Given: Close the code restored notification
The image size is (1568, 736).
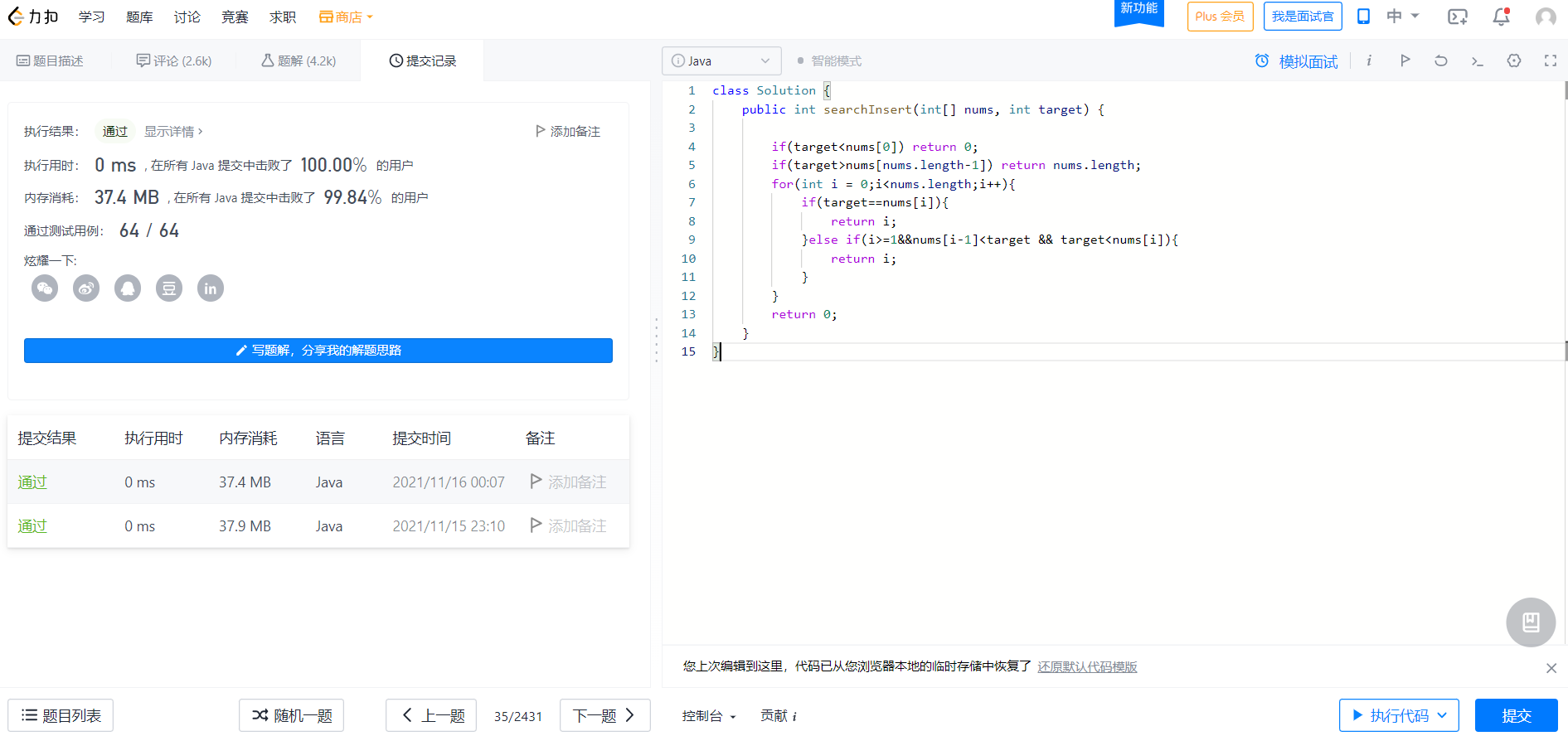Looking at the screenshot, I should tap(1551, 668).
